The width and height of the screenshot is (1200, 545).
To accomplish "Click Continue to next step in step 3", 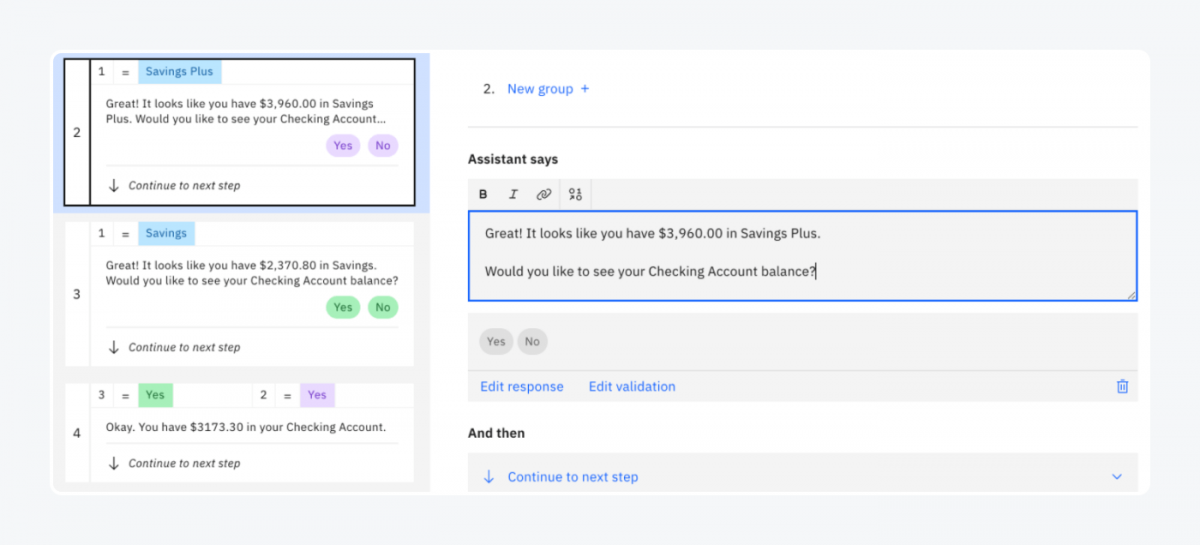I will pyautogui.click(x=184, y=347).
